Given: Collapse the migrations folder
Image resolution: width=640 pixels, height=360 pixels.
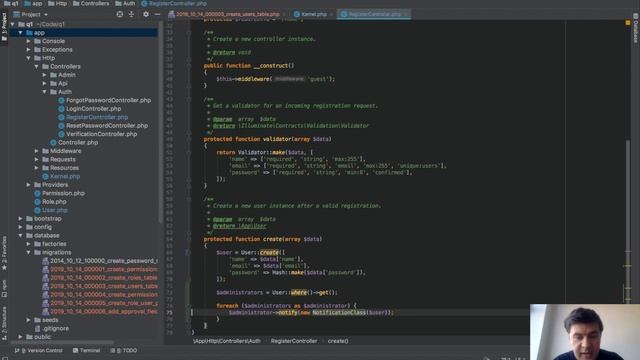Looking at the screenshot, I should point(29,252).
